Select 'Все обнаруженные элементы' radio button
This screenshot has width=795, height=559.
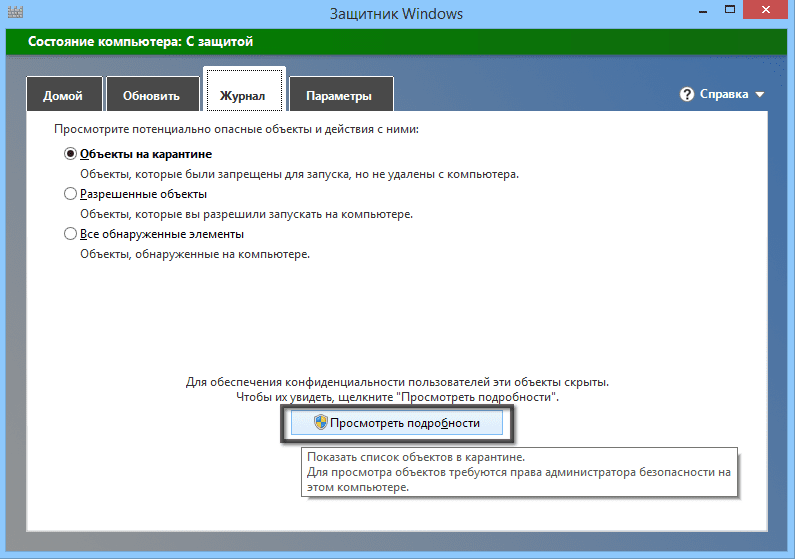coord(70,234)
